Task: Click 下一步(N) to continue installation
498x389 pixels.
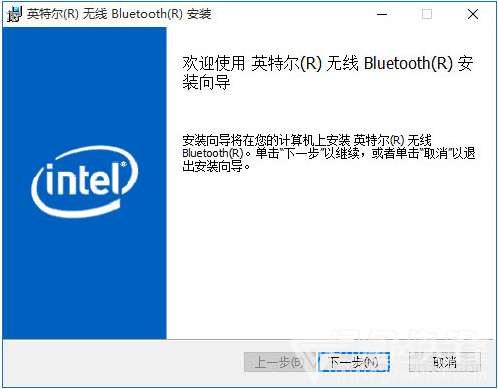Action: click(354, 362)
